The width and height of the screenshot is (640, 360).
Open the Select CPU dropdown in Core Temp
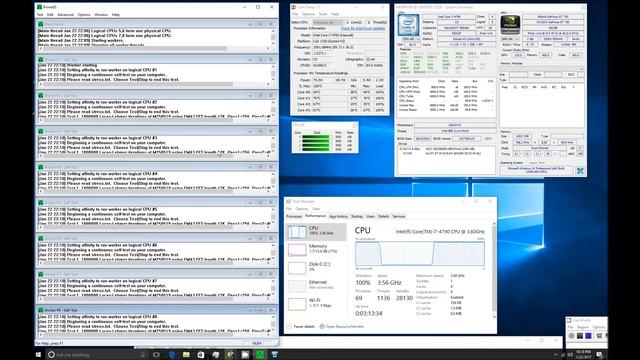click(328, 22)
